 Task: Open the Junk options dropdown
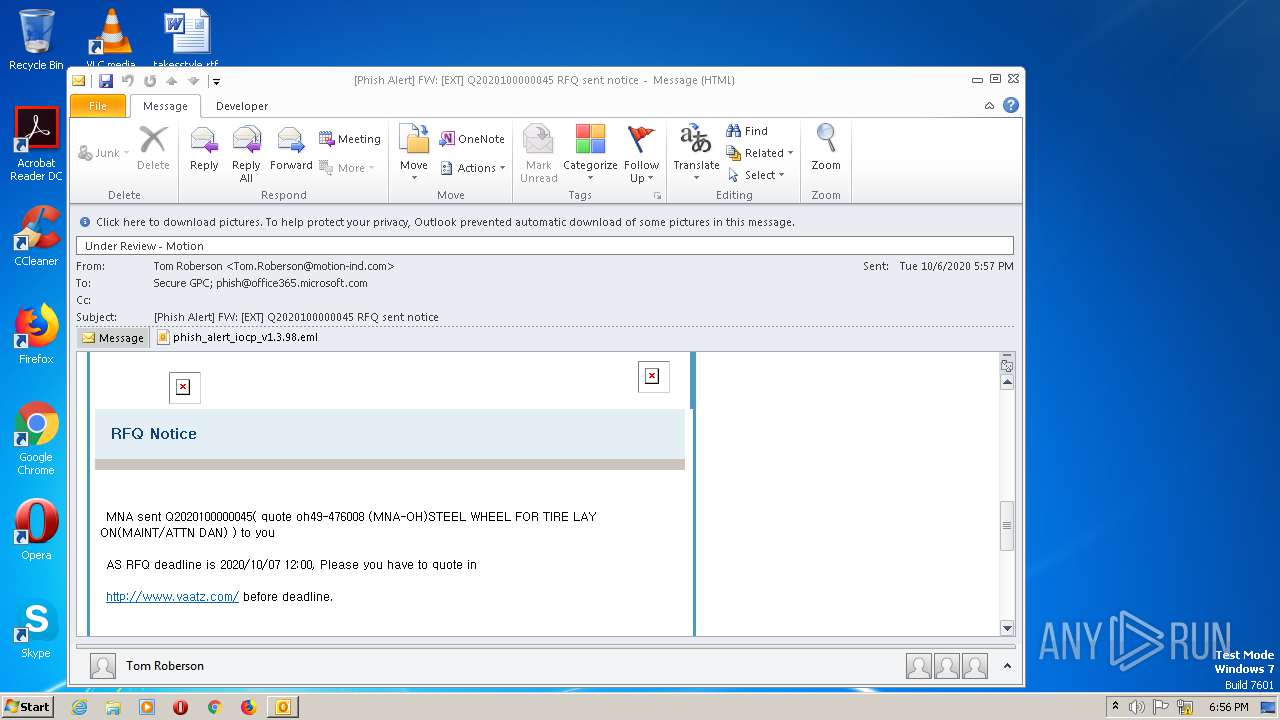pyautogui.click(x=106, y=153)
